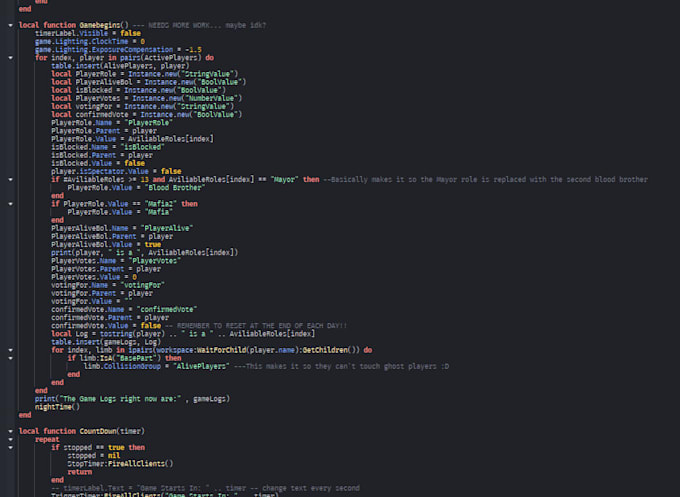Click the line 'PlayerVotes.Parent = player'
This screenshot has width=680, height=497.
click(x=106, y=269)
